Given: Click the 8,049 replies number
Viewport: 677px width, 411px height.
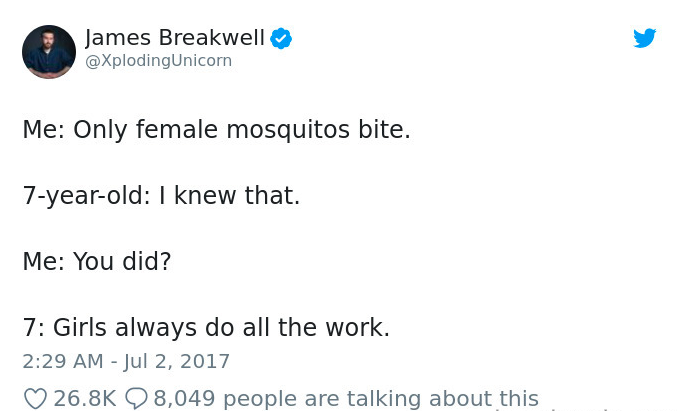Looking at the screenshot, I should 185,398.
